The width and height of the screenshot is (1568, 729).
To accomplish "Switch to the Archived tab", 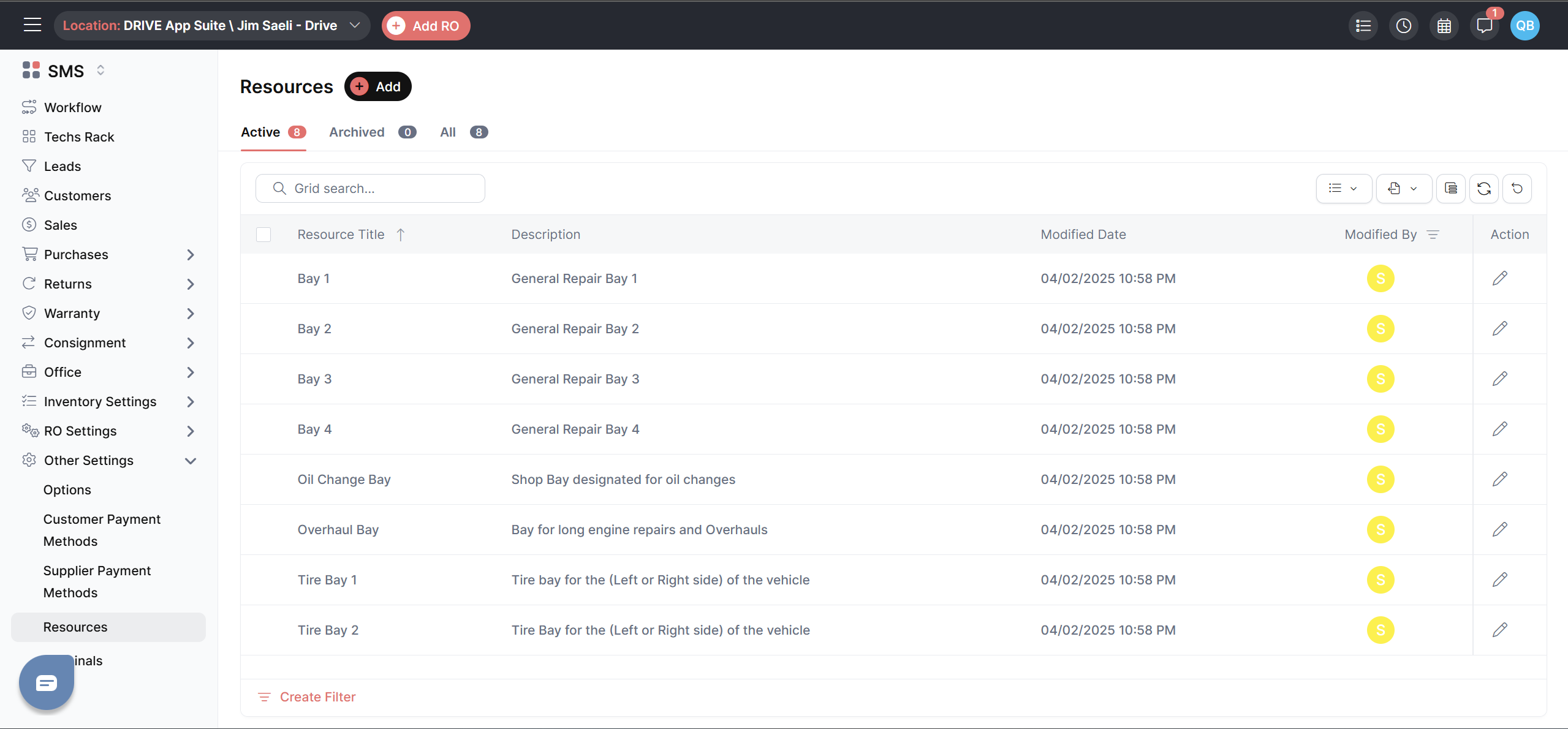I will [x=357, y=132].
